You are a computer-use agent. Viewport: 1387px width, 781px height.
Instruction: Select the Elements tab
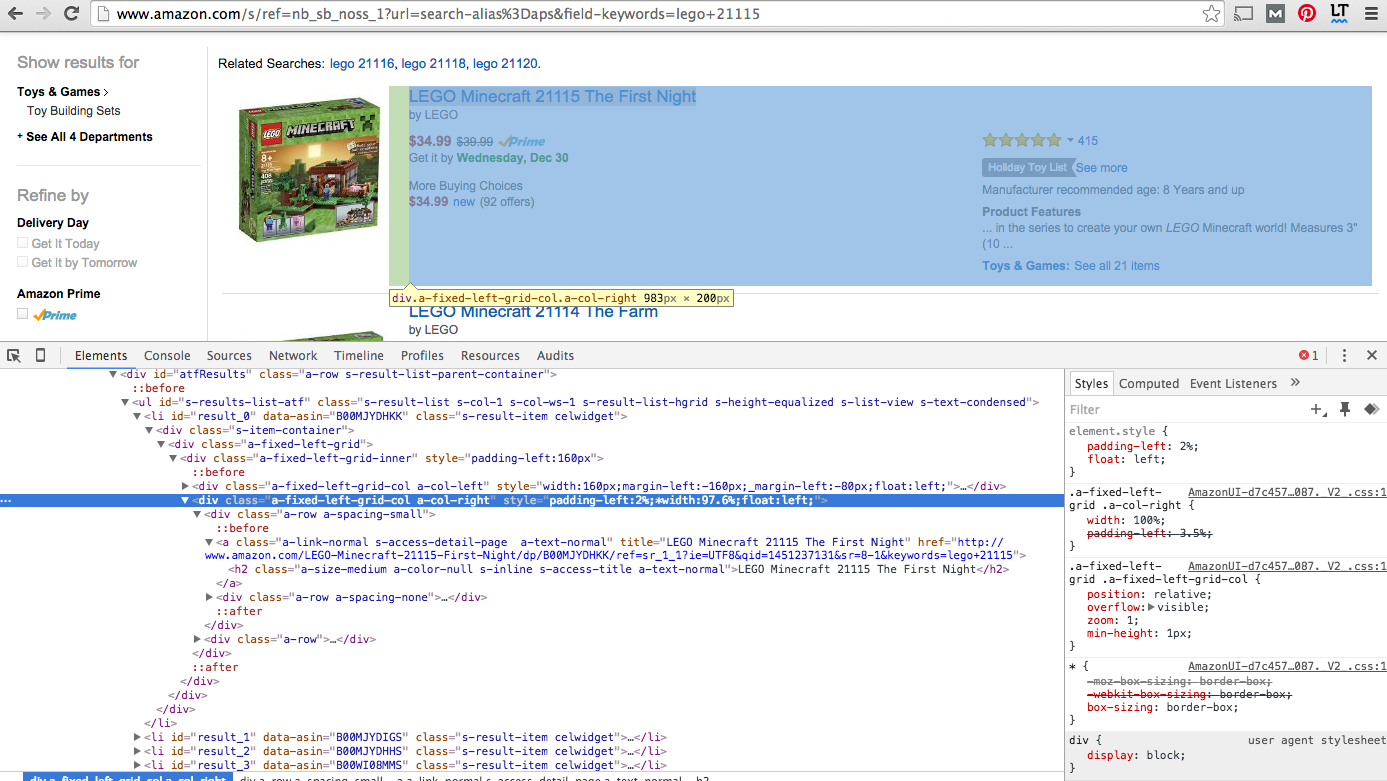[101, 355]
